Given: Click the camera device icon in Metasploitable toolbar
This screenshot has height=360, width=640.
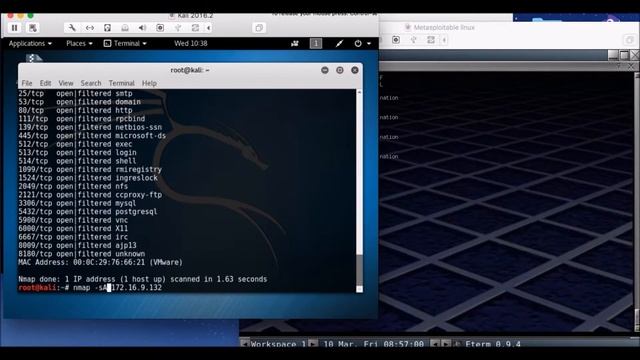Looking at the screenshot, I should [396, 40].
